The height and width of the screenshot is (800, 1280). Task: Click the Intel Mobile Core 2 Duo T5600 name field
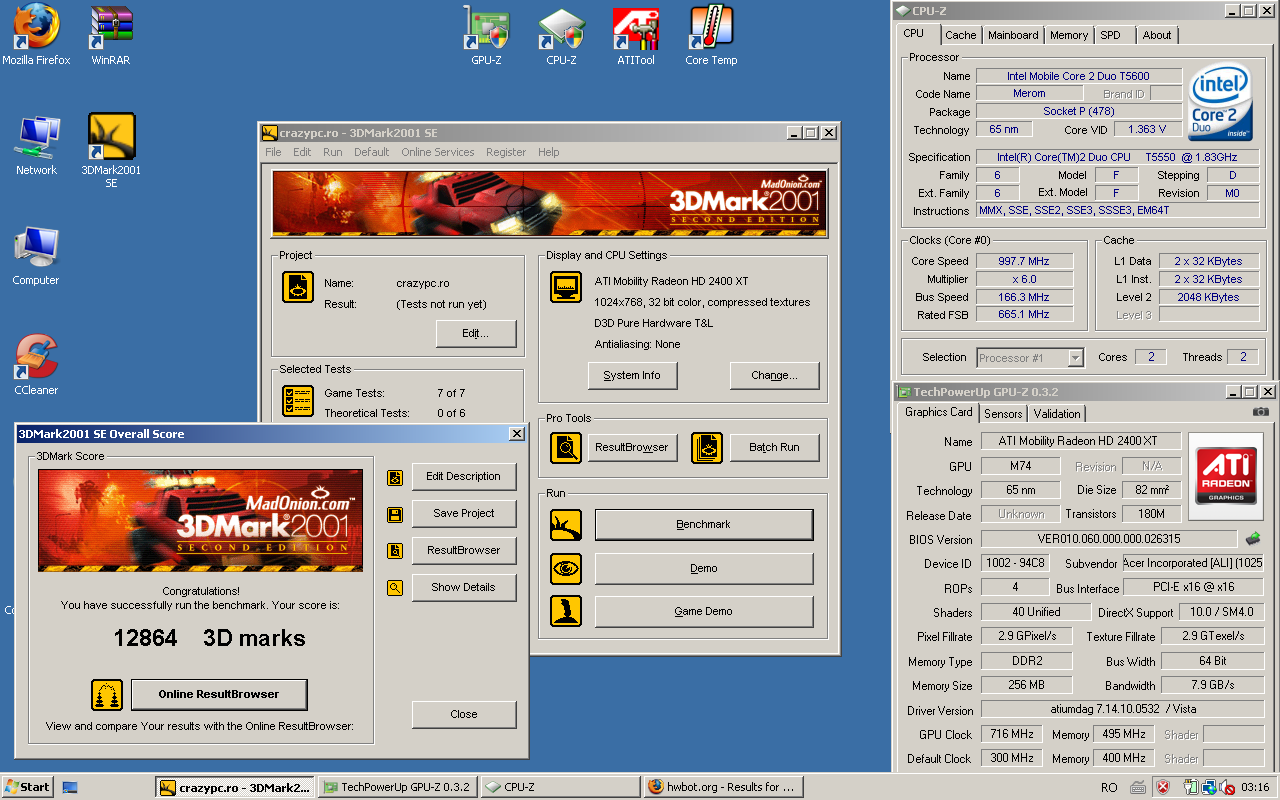(x=1078, y=76)
